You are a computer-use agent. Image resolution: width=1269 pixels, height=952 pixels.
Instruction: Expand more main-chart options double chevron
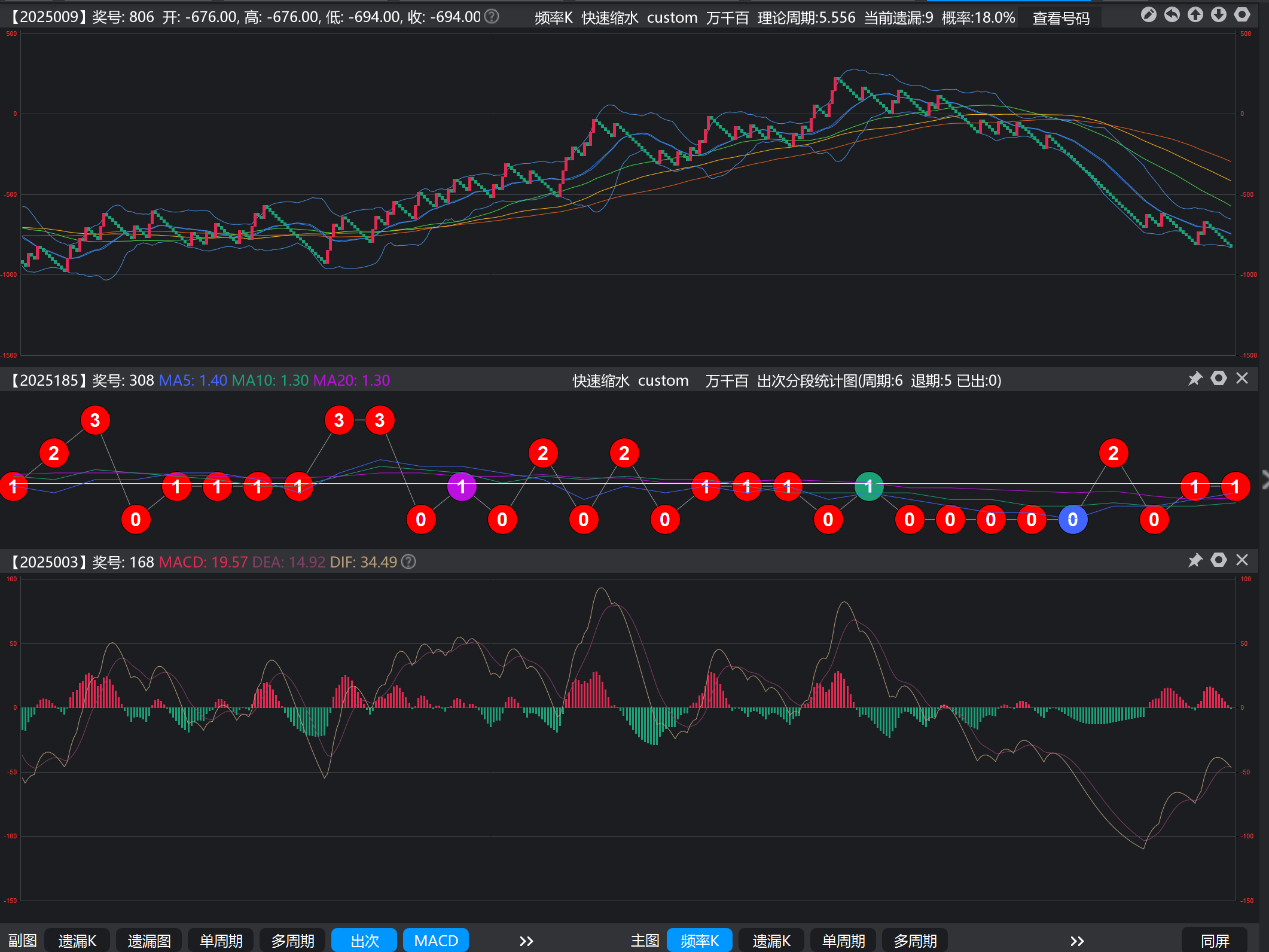coord(1077,941)
